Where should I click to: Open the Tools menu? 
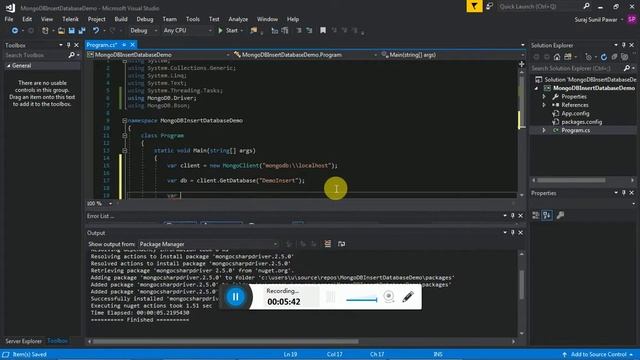tap(193, 19)
